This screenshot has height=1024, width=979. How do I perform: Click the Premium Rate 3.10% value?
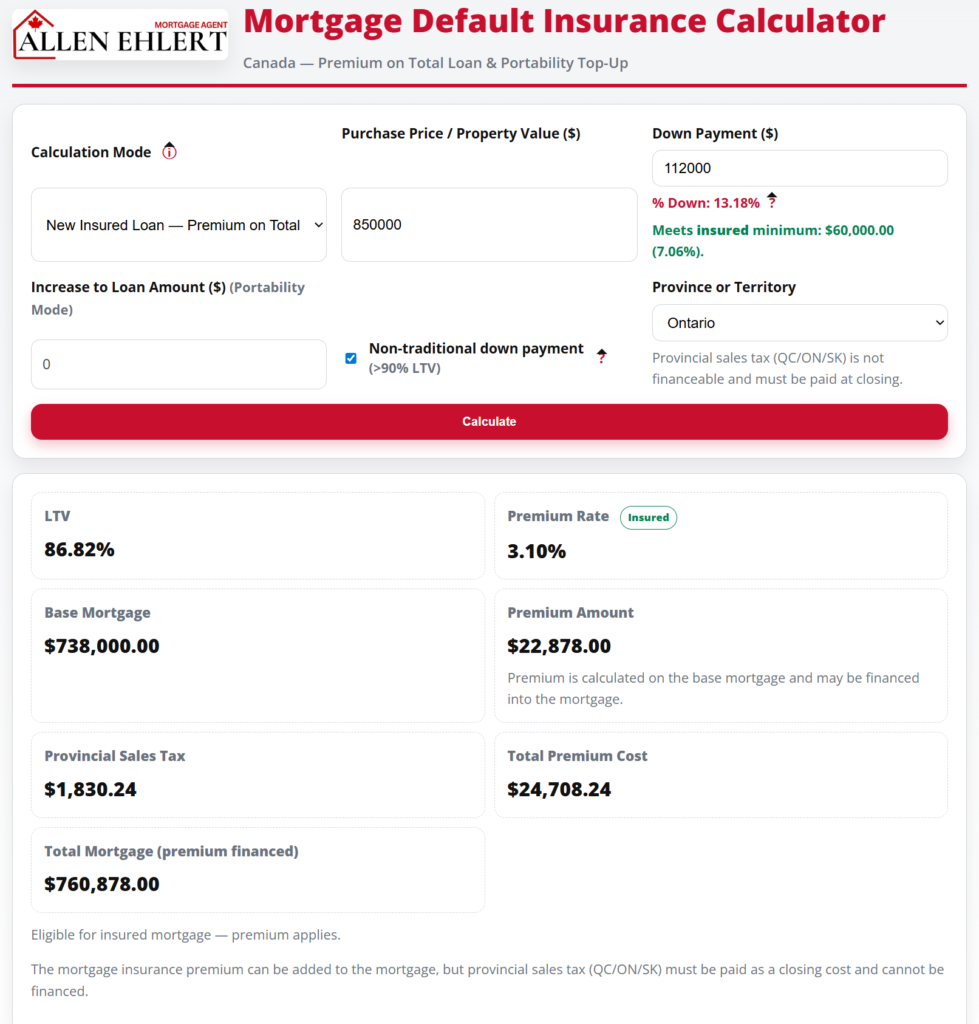tap(537, 551)
